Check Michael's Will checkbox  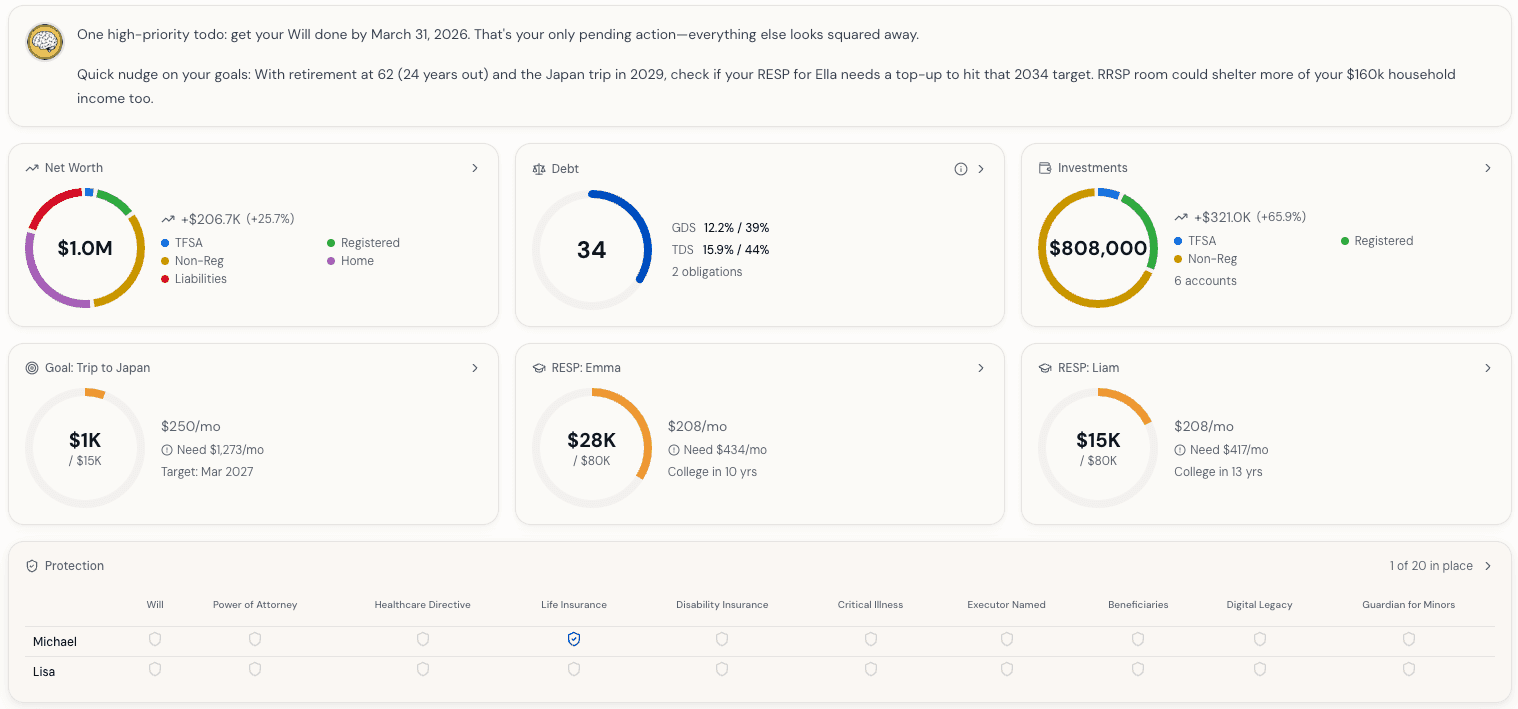(155, 639)
